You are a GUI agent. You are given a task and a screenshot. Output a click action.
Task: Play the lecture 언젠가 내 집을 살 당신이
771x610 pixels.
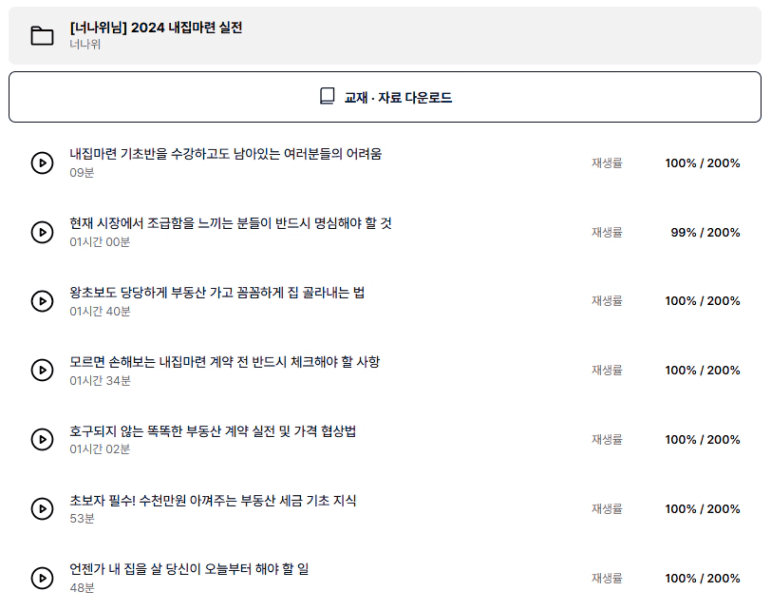click(42, 578)
